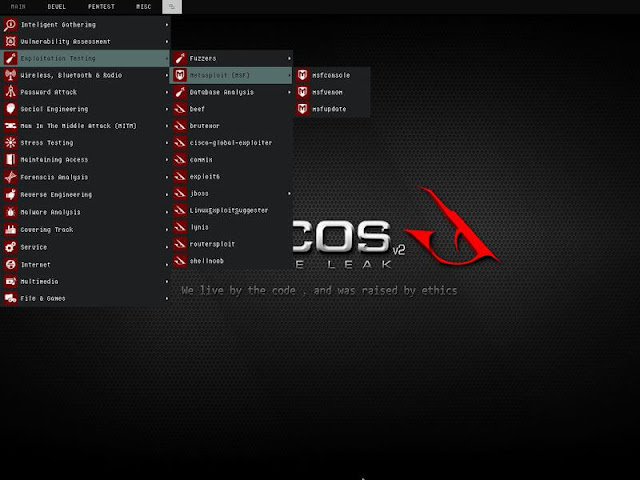
Task: Launch LinuxExploitSuggester entry
Action: (x=231, y=210)
